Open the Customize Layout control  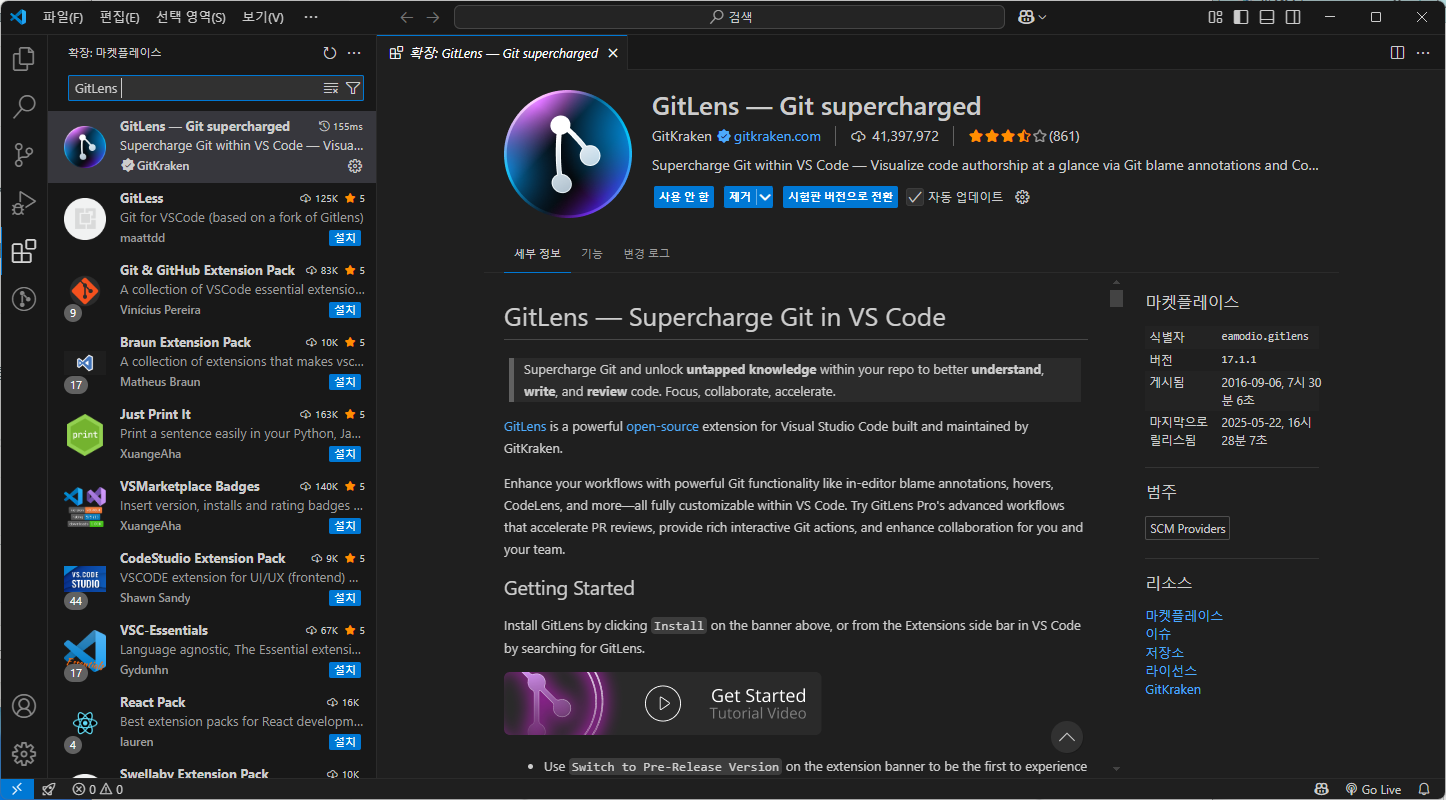(1215, 17)
